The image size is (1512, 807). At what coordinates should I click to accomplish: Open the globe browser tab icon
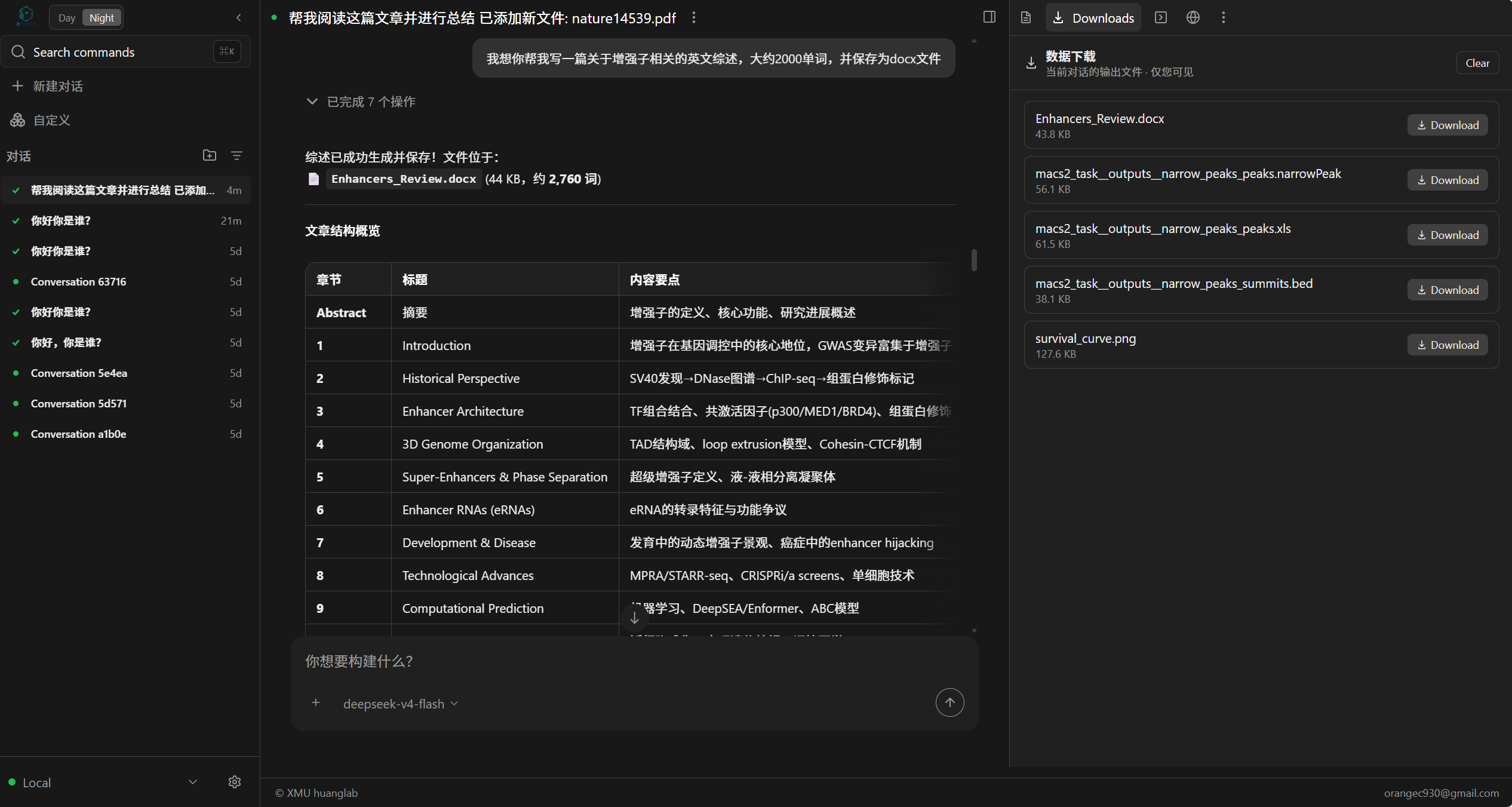tap(1193, 17)
